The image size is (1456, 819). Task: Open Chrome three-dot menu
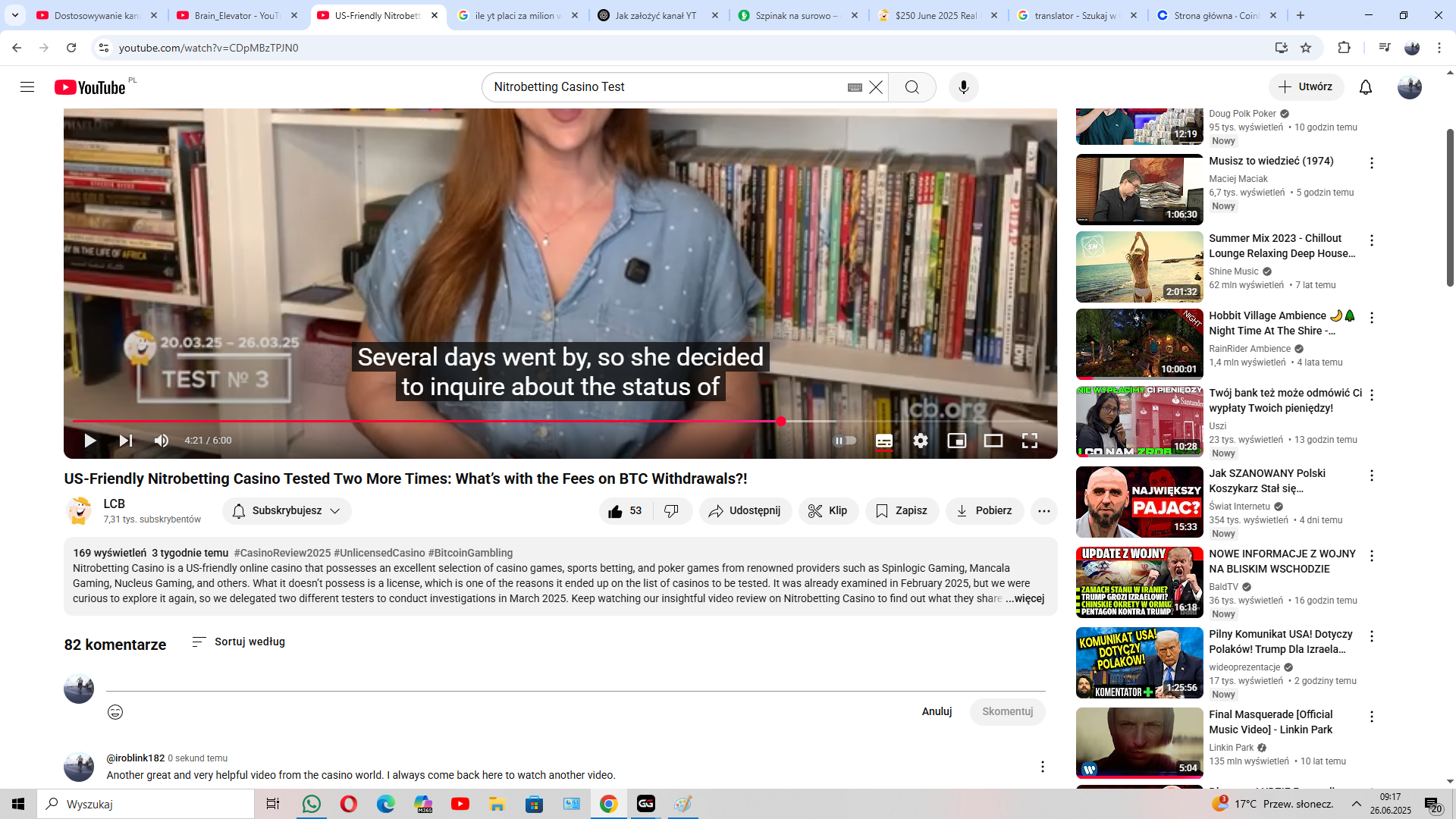(x=1439, y=48)
